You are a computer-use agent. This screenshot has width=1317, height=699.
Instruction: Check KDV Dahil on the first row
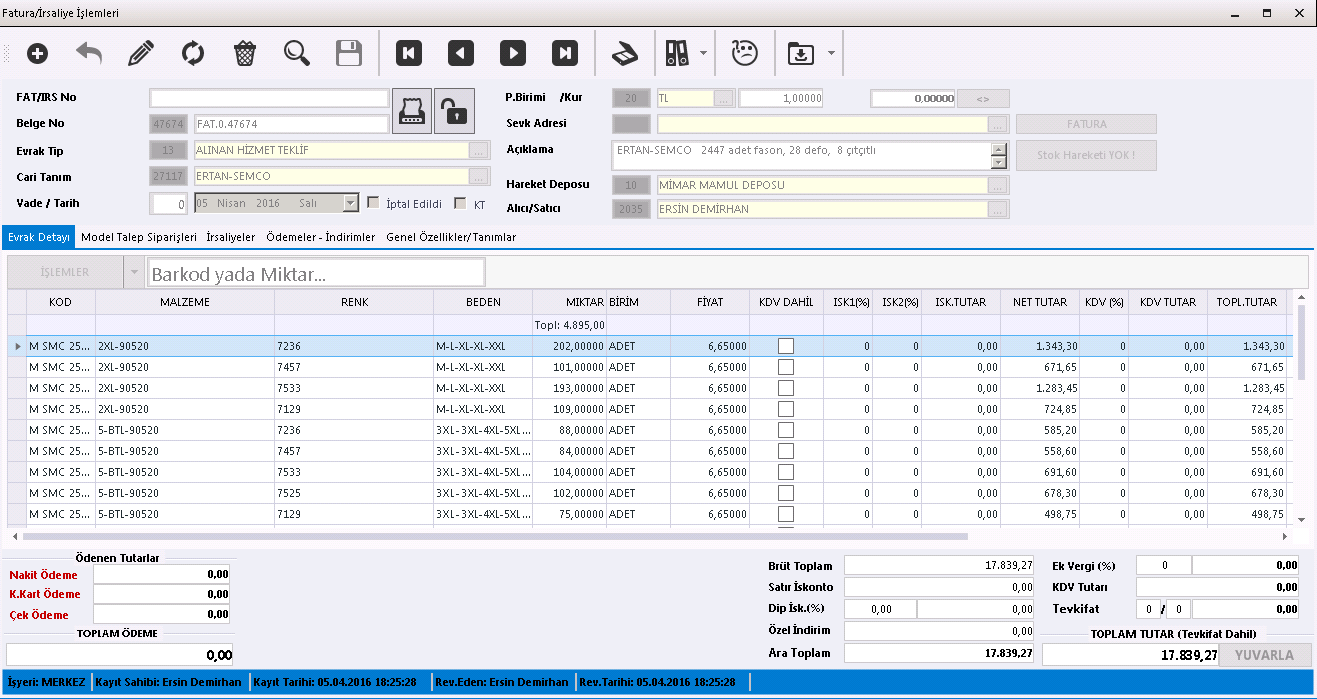[x=786, y=346]
